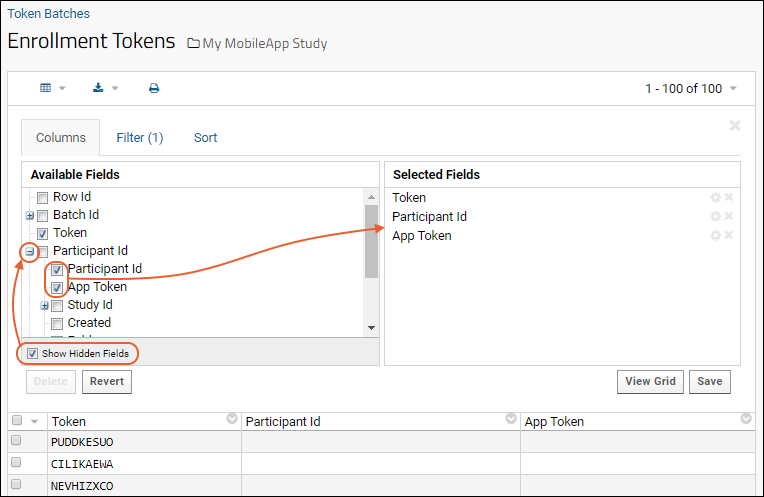
Task: Close the customize view panel
Action: tap(735, 126)
